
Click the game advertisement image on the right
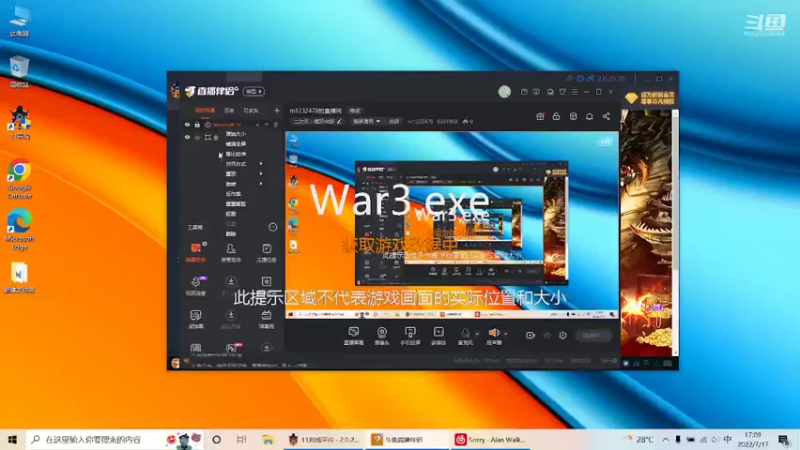tap(646, 232)
